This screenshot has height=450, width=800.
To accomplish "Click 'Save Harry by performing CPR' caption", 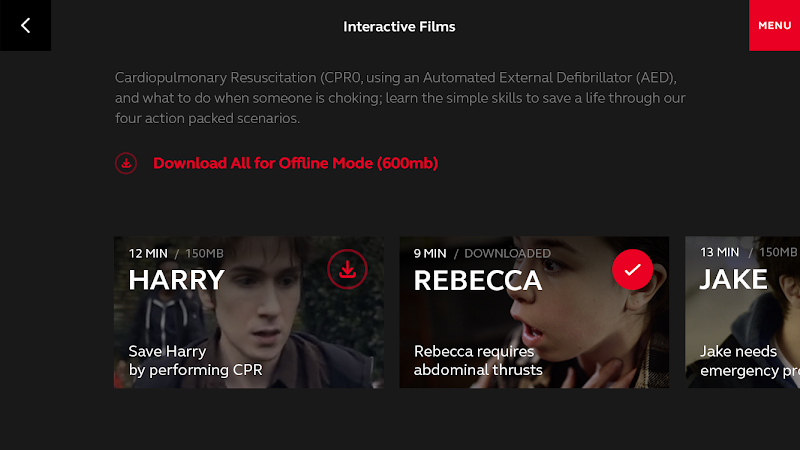I will pyautogui.click(x=195, y=361).
